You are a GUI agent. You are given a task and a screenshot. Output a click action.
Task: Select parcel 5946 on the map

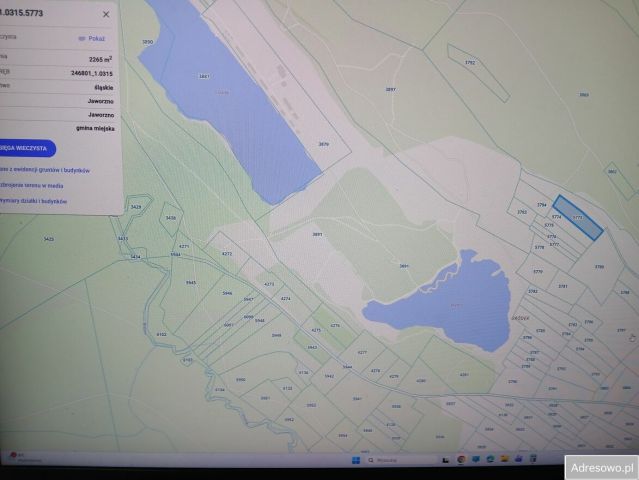pyautogui.click(x=227, y=293)
